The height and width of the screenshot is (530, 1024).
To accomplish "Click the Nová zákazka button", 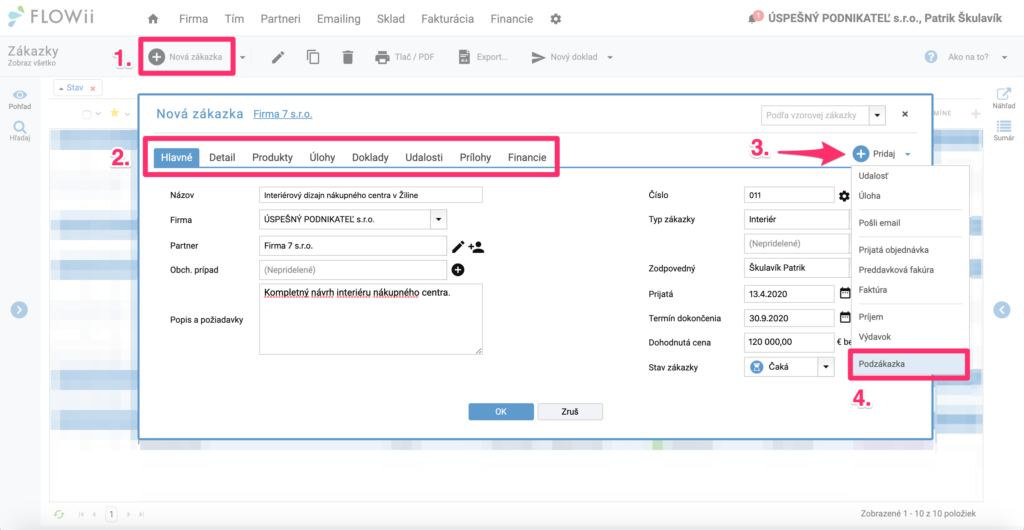I will pyautogui.click(x=186, y=57).
